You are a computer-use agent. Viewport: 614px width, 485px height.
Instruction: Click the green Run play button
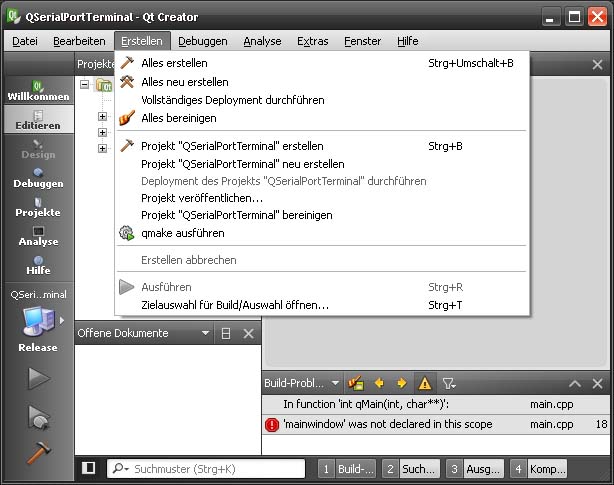coord(38,378)
